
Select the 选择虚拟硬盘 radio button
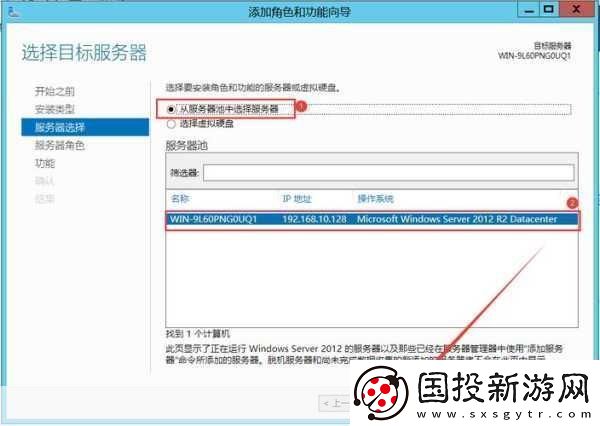click(x=171, y=124)
